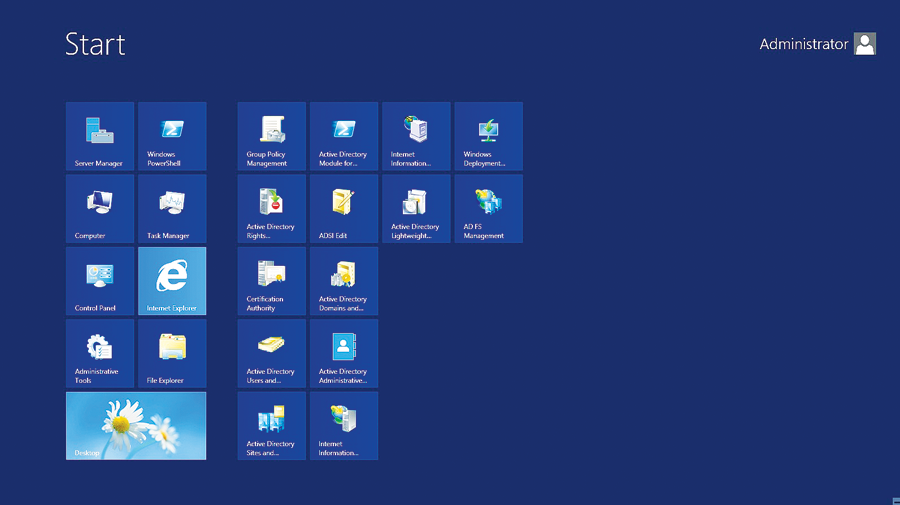
Task: Launch the ADSI Edit tile
Action: tap(344, 209)
